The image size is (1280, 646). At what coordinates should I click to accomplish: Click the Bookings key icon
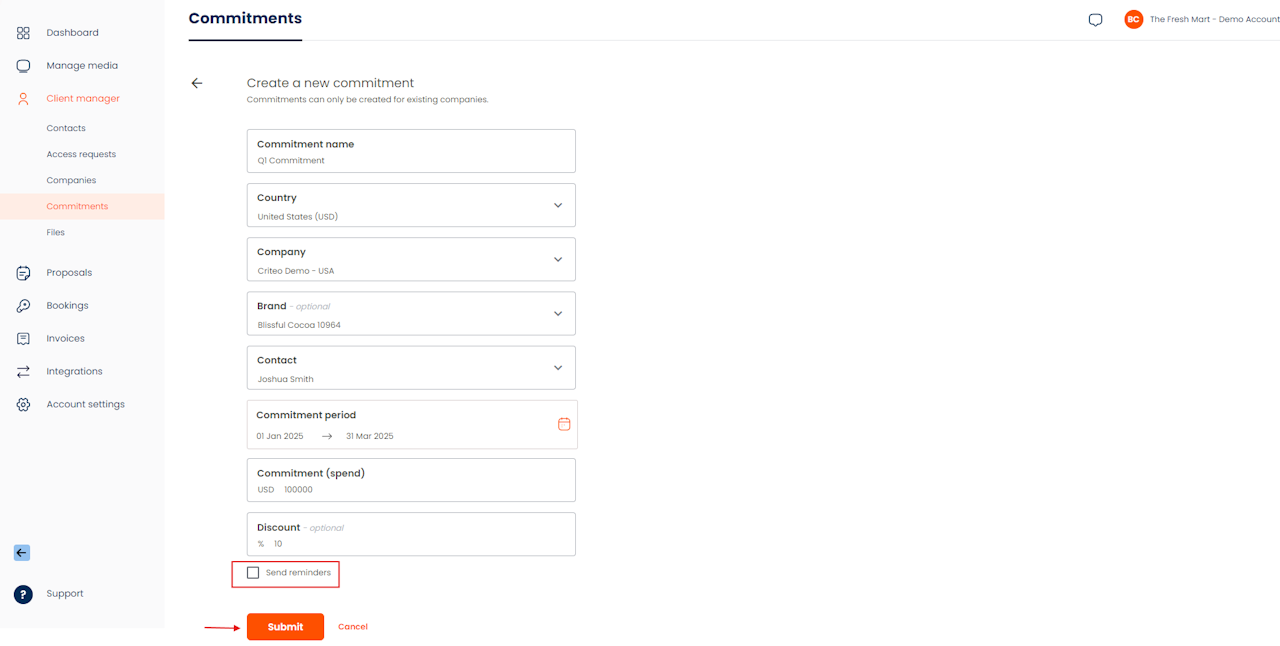pyautogui.click(x=23, y=306)
